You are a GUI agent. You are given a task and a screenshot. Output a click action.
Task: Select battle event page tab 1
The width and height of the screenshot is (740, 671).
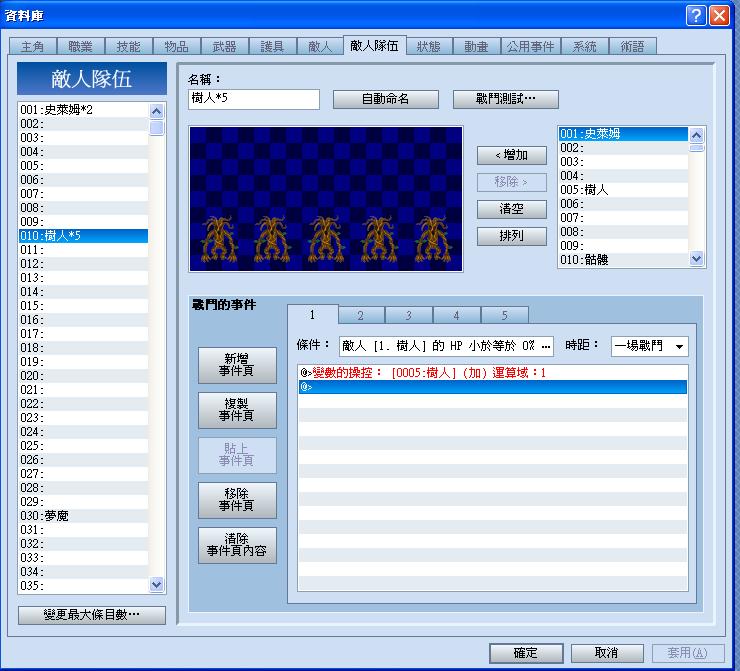click(x=312, y=315)
